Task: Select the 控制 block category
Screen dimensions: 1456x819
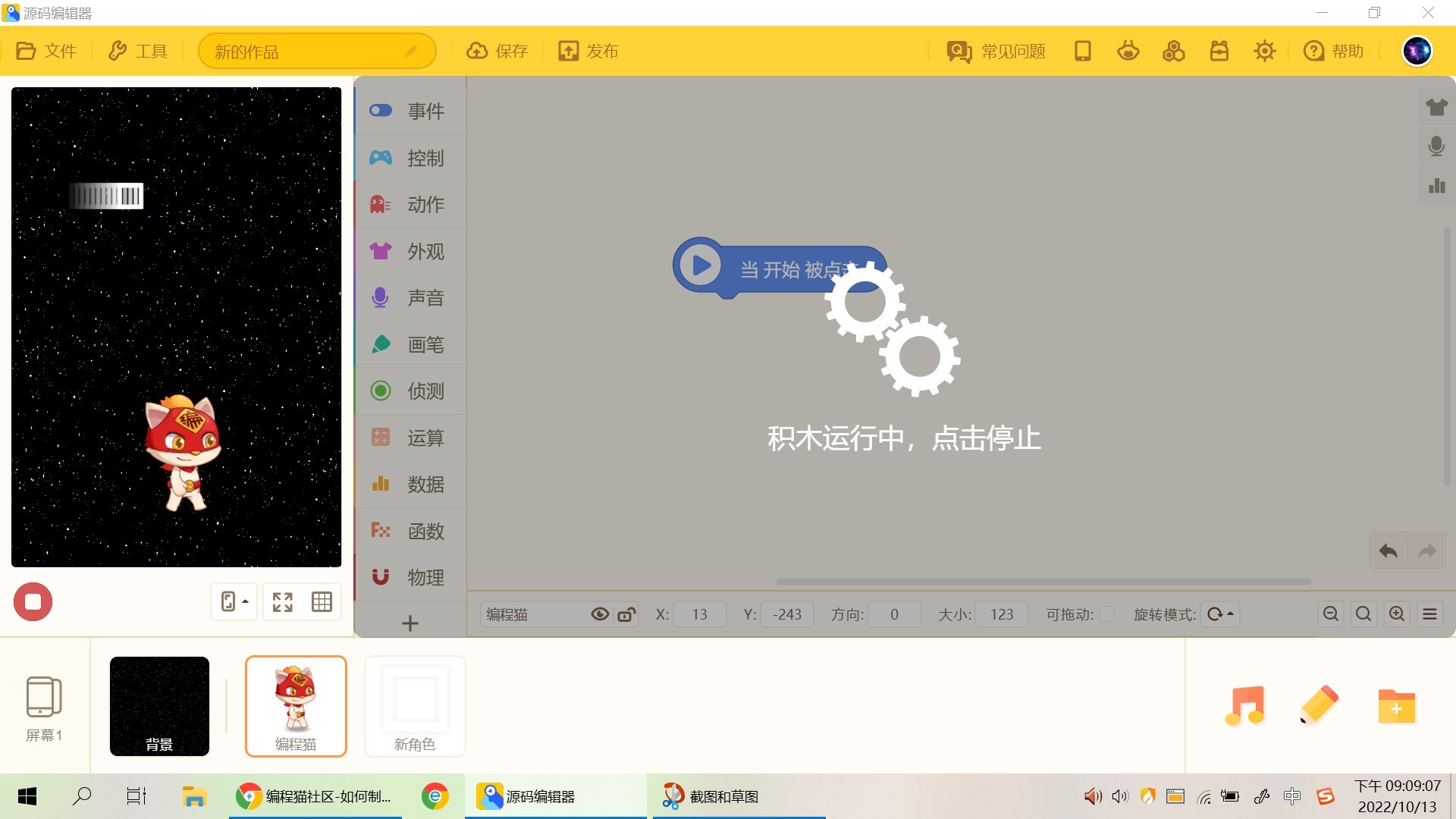Action: pos(410,158)
